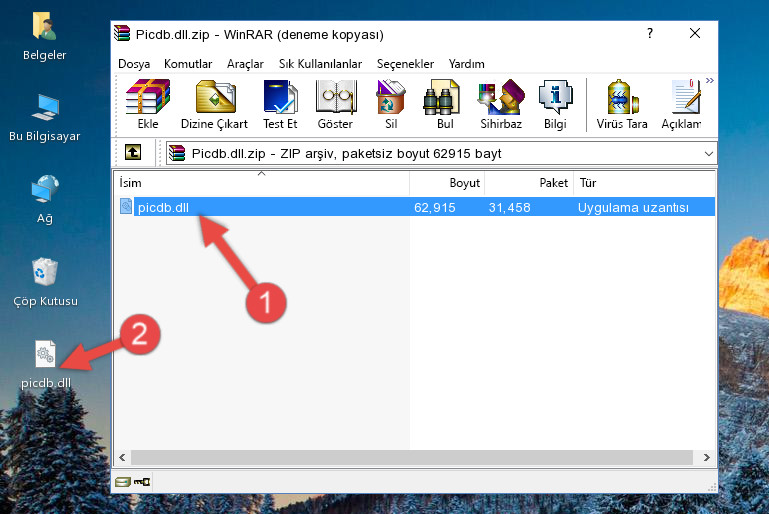Open the Komutlar menu
The width and height of the screenshot is (769, 514).
click(188, 64)
